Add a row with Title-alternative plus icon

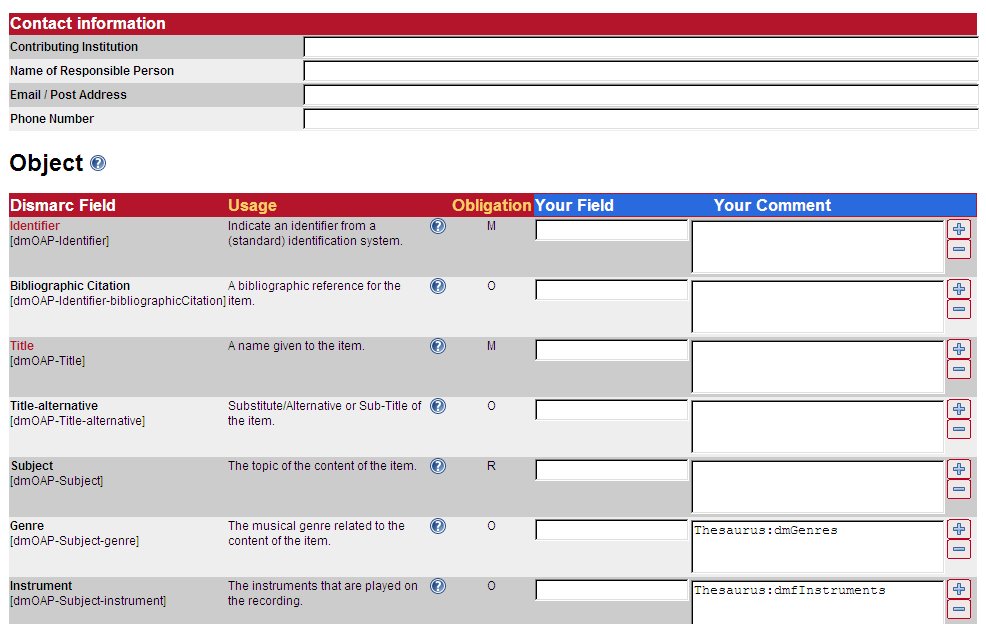(959, 409)
